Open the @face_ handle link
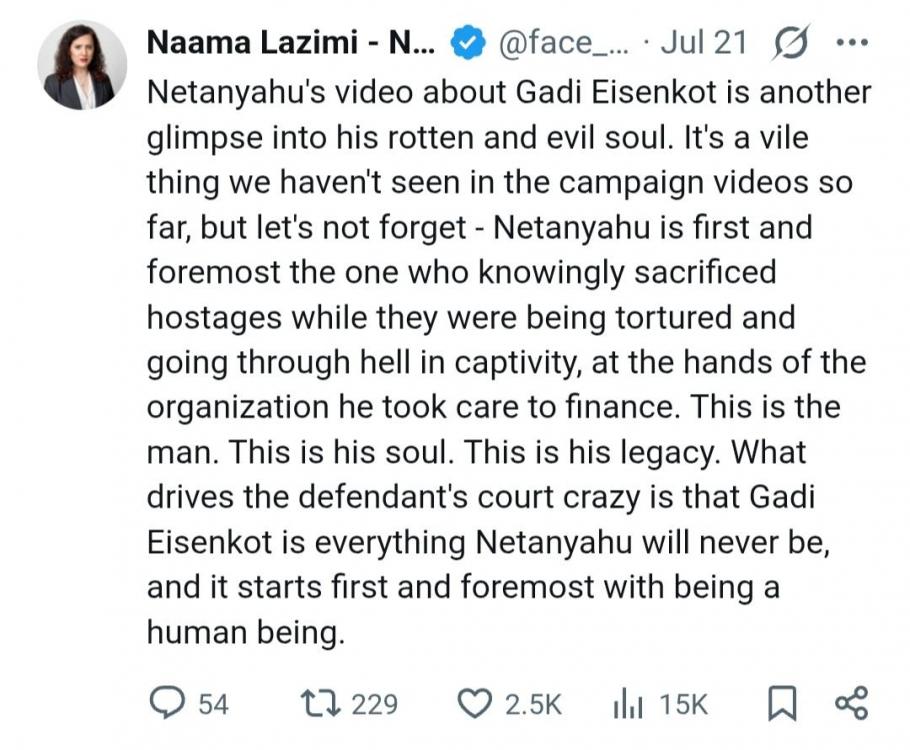 (563, 44)
